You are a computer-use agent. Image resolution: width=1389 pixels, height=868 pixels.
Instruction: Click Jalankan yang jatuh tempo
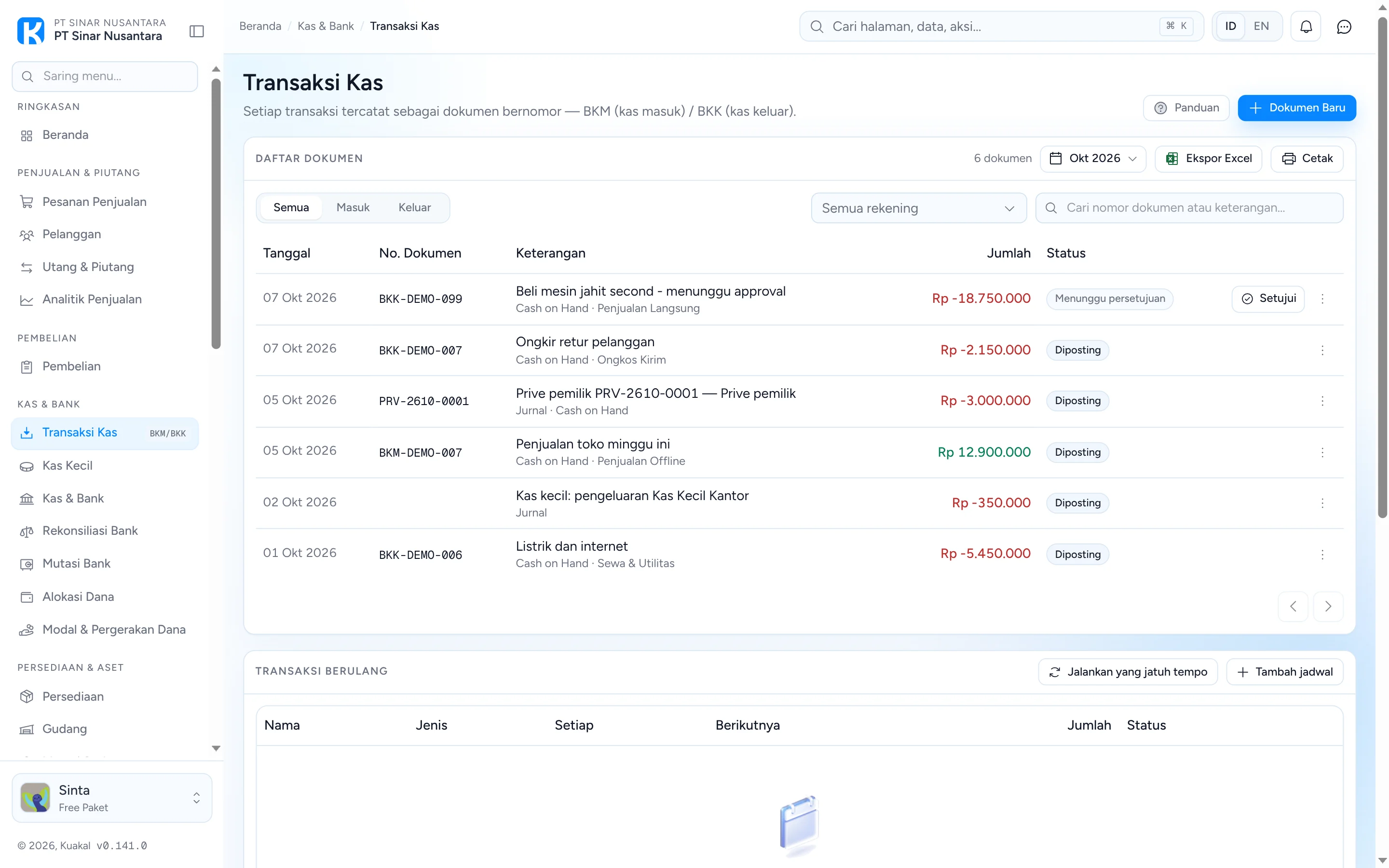(x=1128, y=672)
